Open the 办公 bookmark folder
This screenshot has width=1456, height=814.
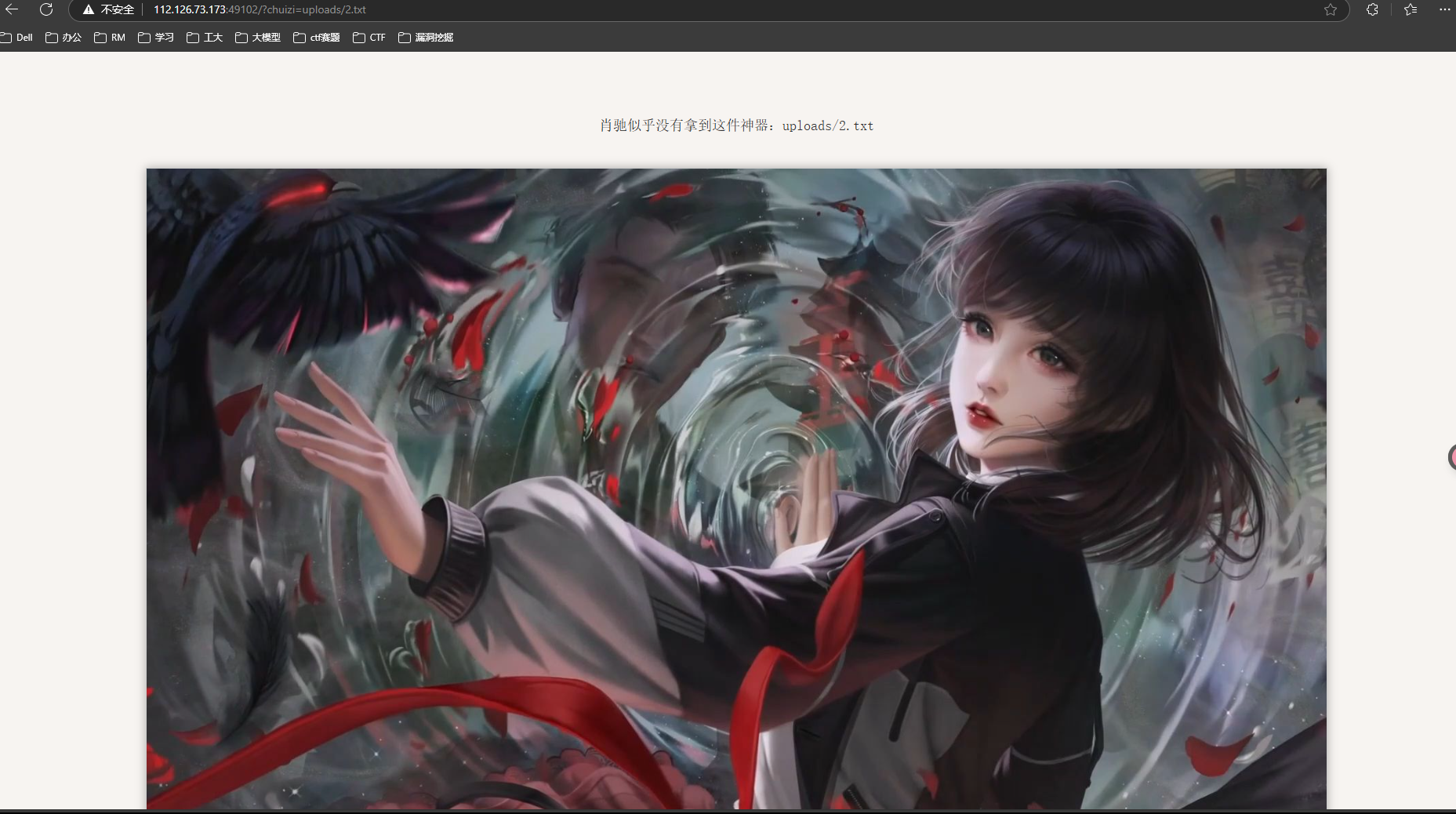coord(64,37)
